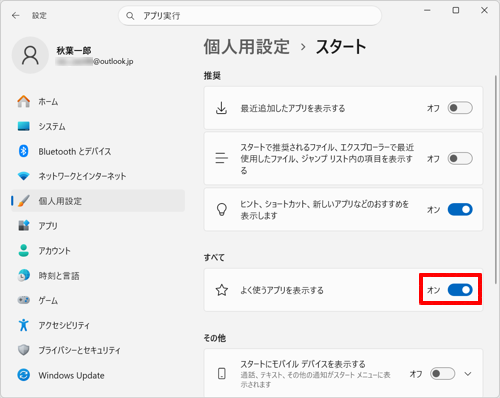500x398 pixels.
Task: Click the Bluetooth icon in sidebar
Action: [24, 151]
